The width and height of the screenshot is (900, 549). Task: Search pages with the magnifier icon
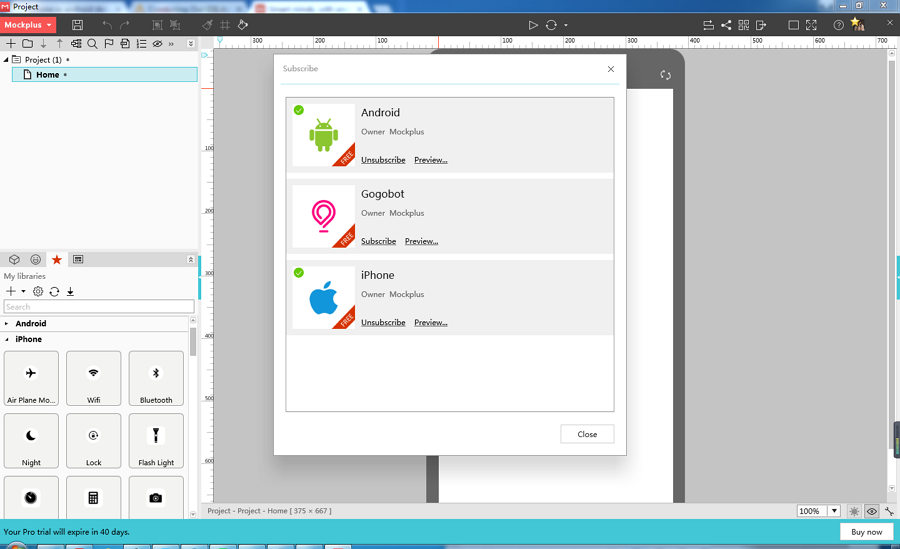tap(92, 44)
